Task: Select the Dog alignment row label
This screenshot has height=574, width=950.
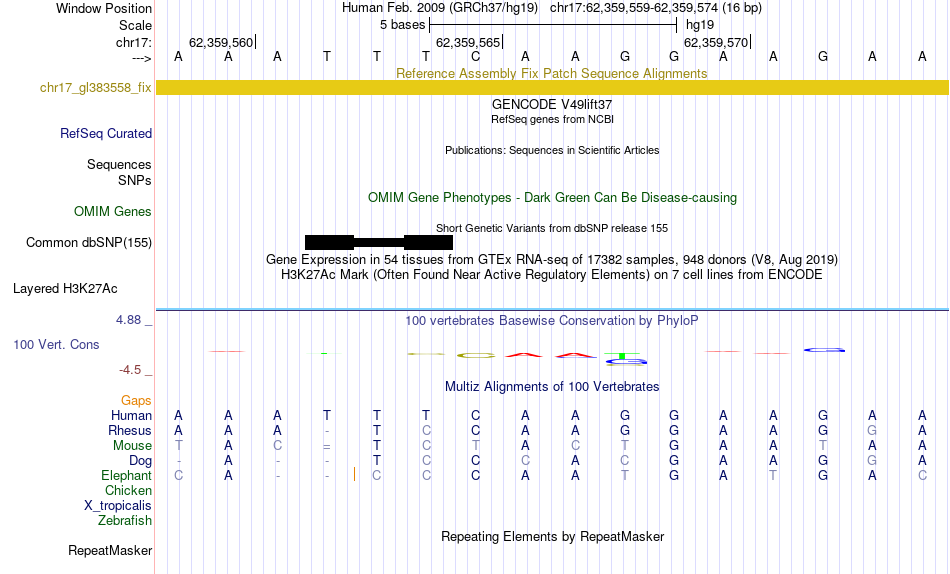Action: click(141, 461)
